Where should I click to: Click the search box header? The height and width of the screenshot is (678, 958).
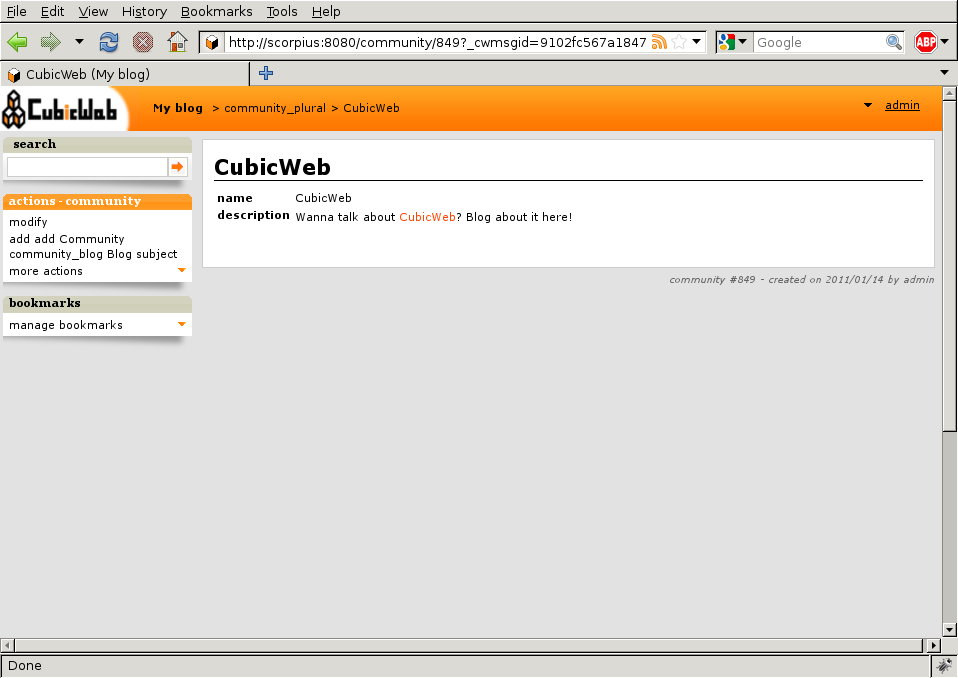[x=98, y=145]
